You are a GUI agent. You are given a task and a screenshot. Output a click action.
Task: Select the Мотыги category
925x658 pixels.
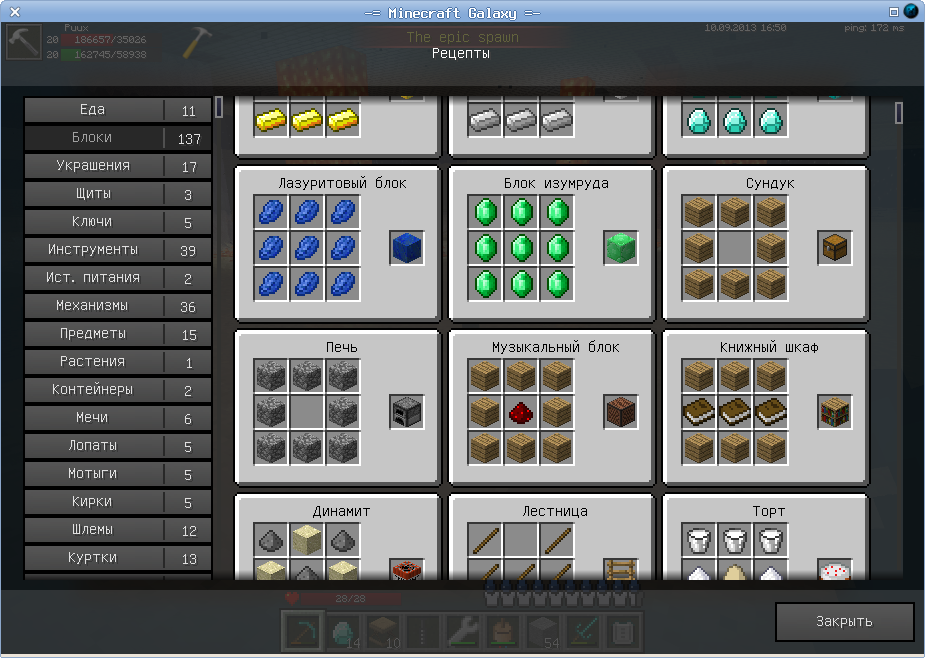click(118, 474)
